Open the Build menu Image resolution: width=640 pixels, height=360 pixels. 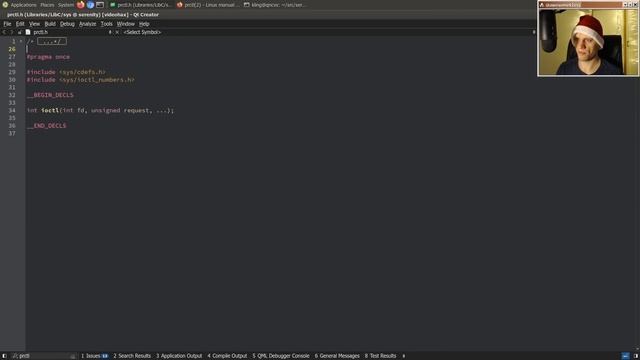click(x=50, y=24)
